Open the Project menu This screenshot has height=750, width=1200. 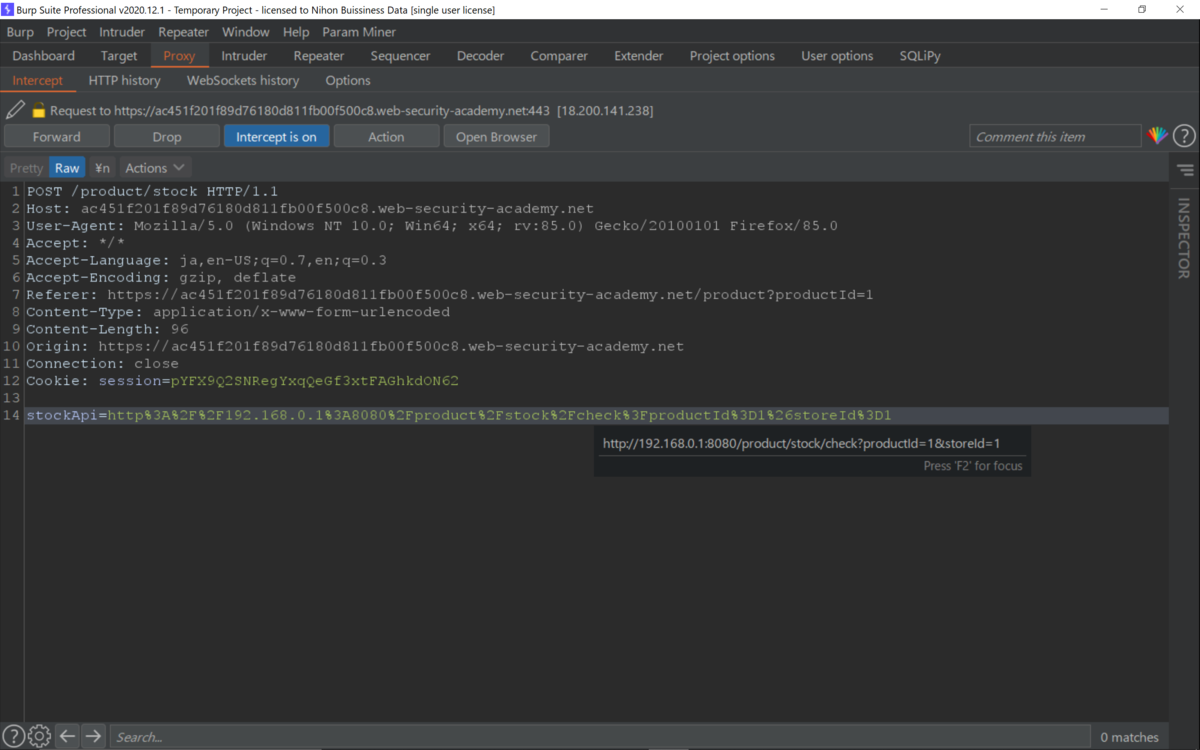(x=66, y=32)
